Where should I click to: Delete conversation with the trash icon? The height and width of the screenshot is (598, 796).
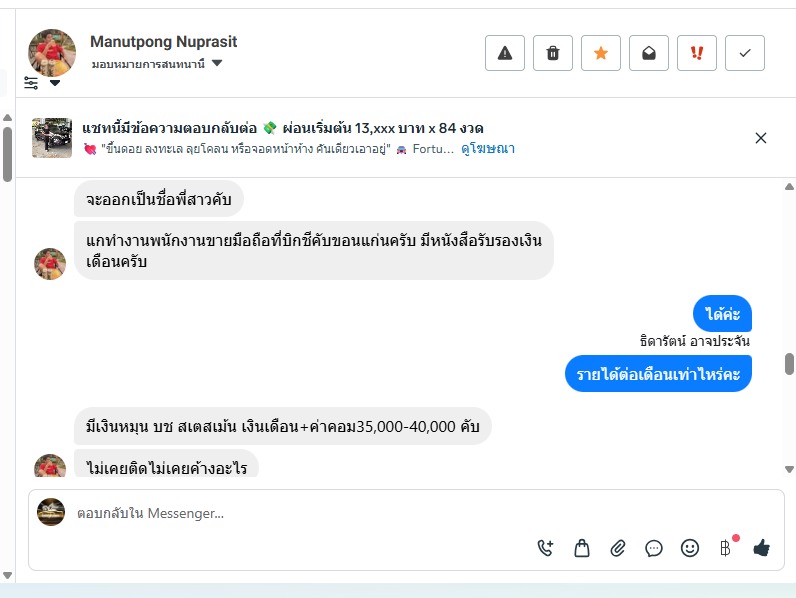553,53
